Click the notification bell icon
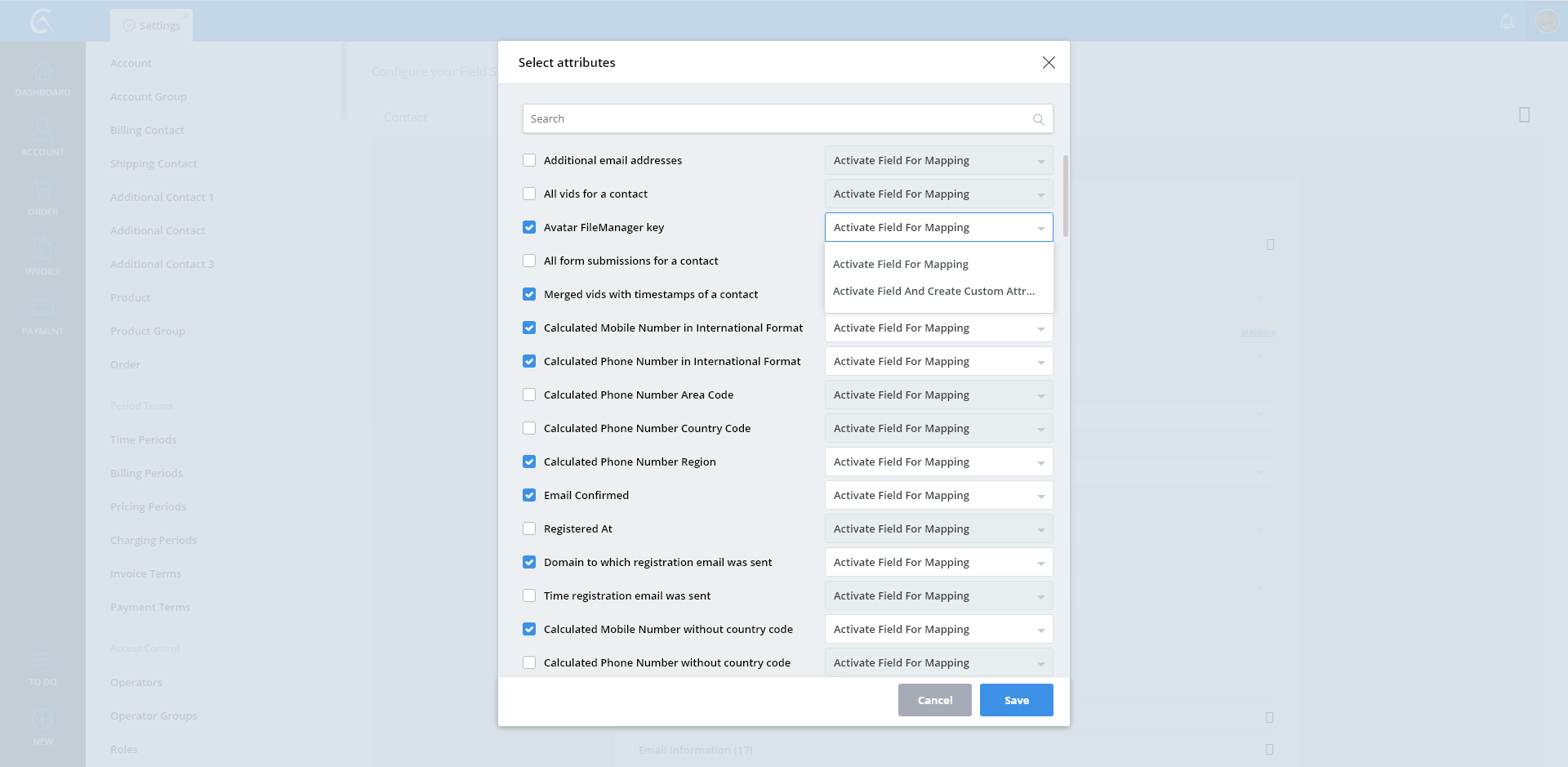Image resolution: width=1568 pixels, height=767 pixels. [1507, 21]
